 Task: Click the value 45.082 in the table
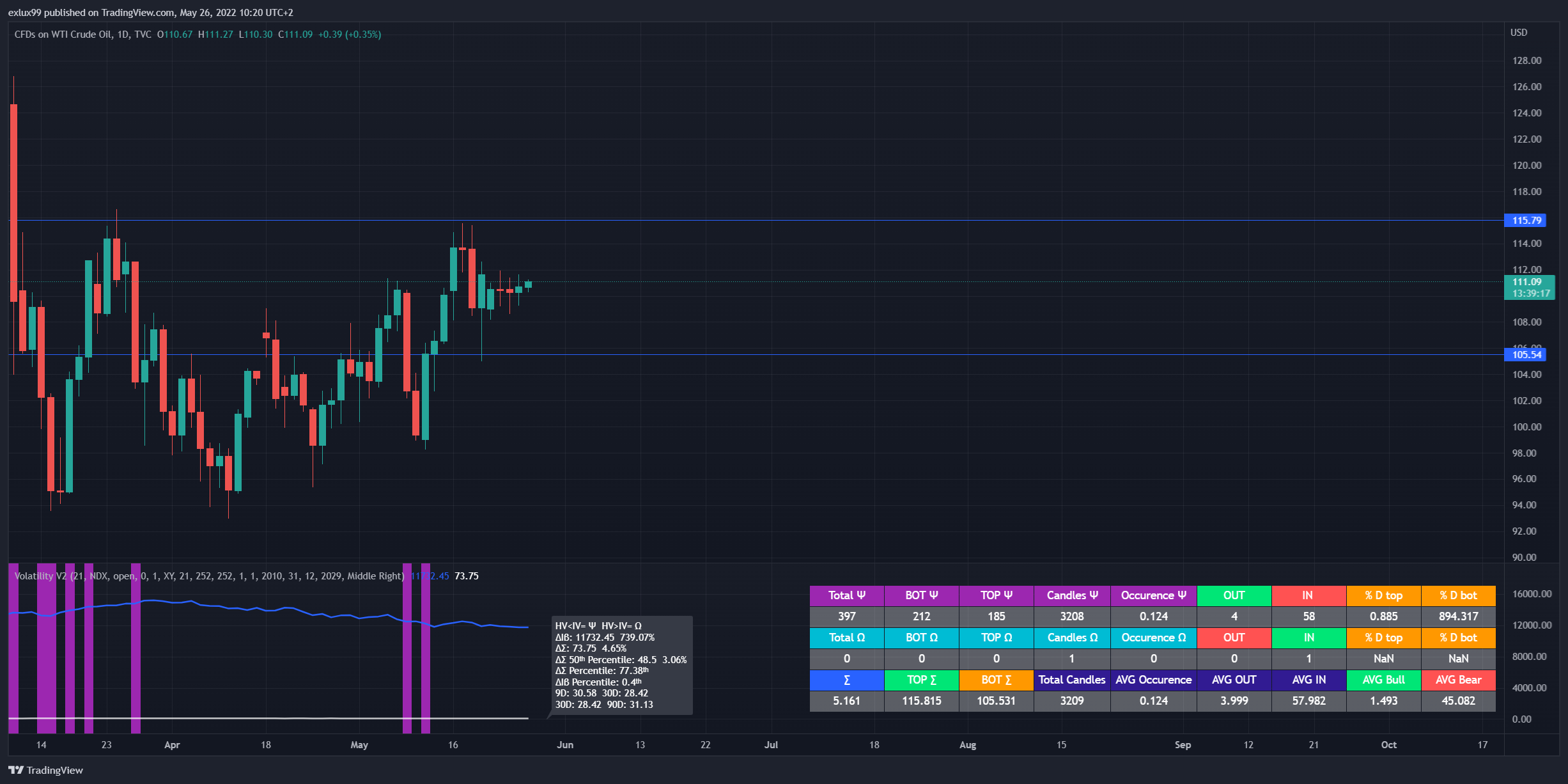click(1459, 701)
